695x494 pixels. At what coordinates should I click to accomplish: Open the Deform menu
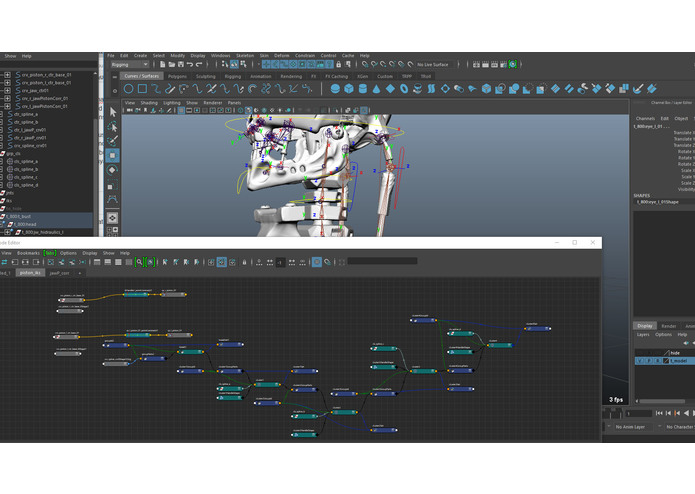coord(281,56)
